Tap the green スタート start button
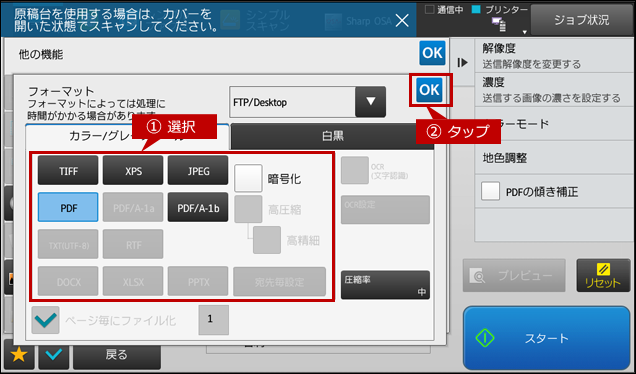This screenshot has width=636, height=374. [x=546, y=338]
